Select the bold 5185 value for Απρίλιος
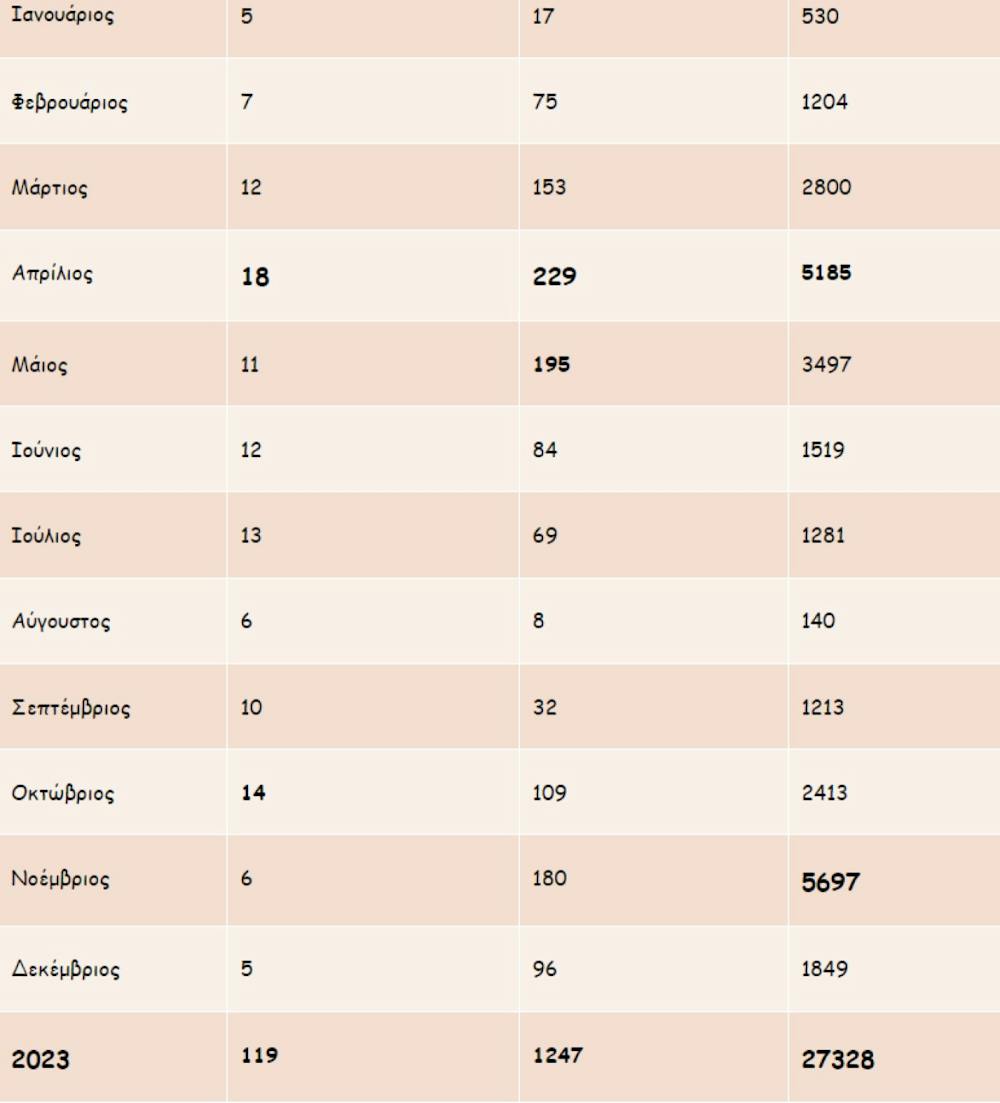 coord(826,273)
